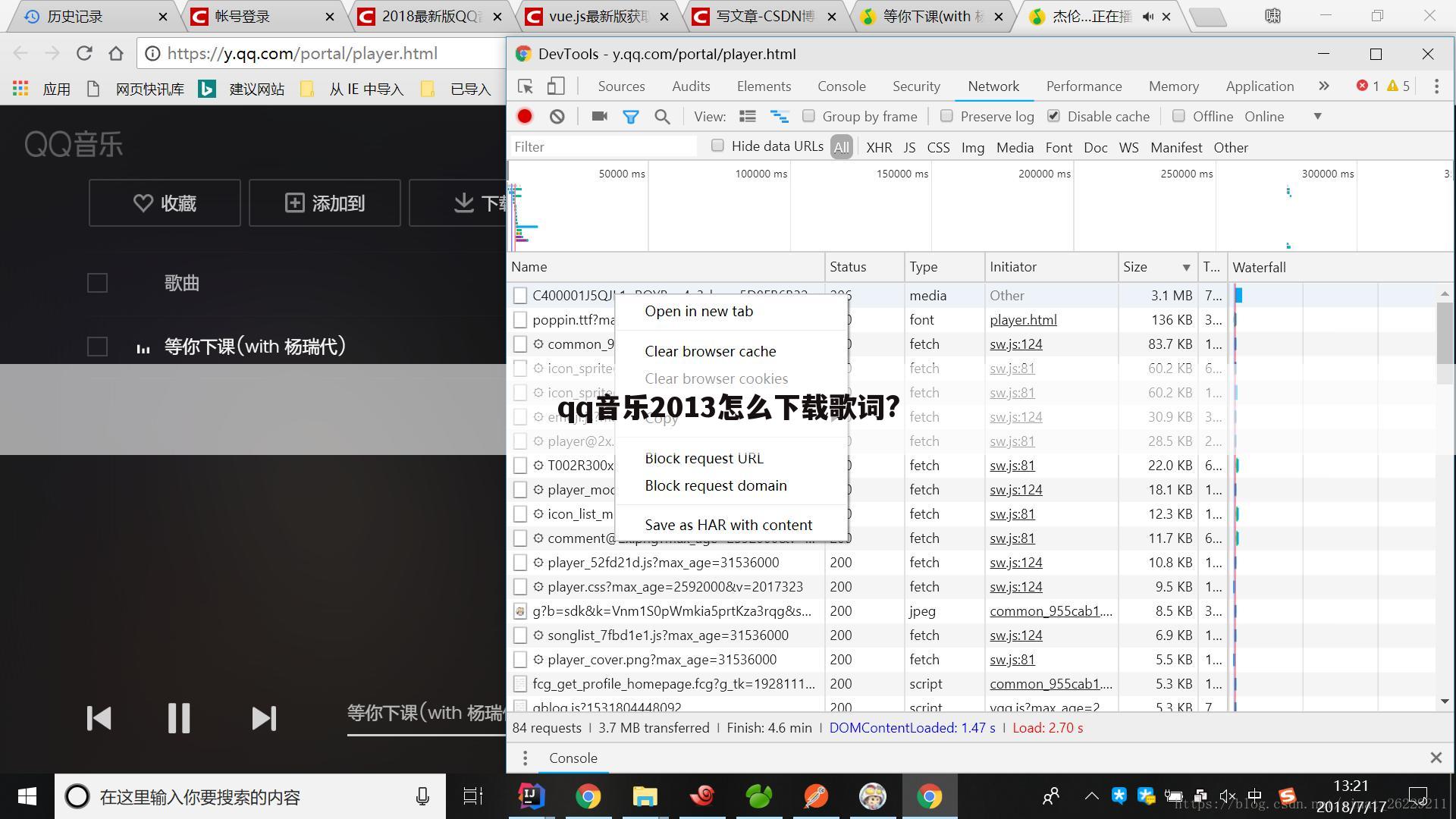
Task: Expand more DevTools tabs chevron
Action: pyautogui.click(x=1324, y=86)
